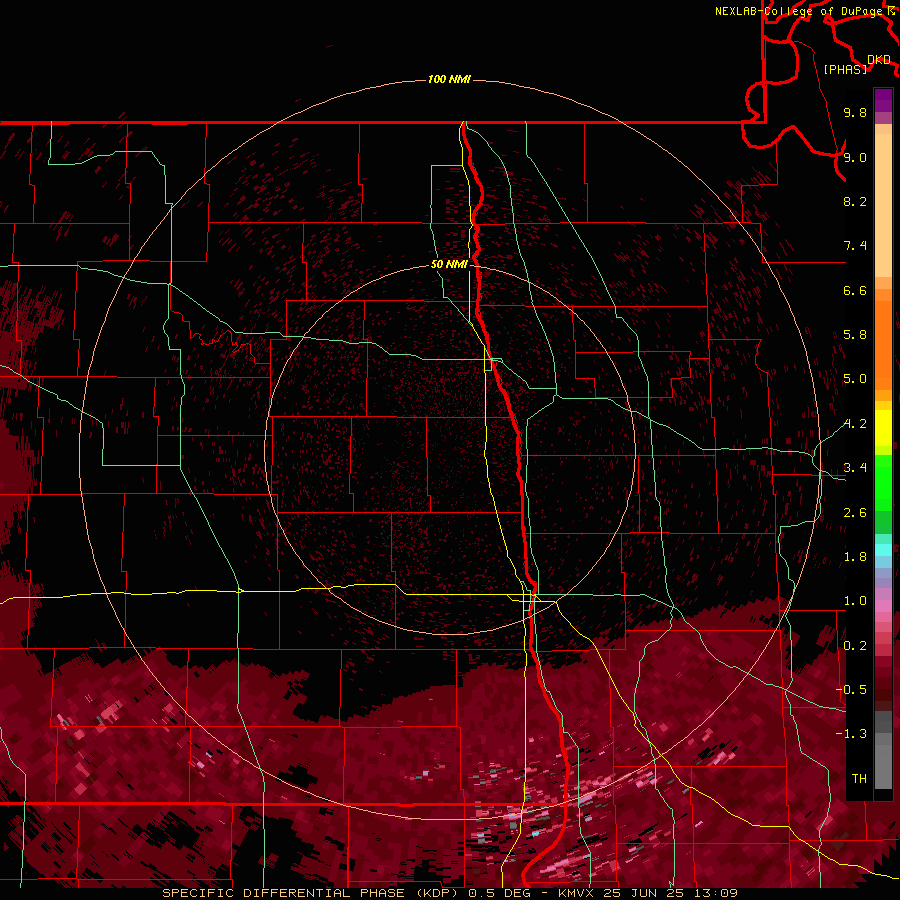Click the 8.2 scale value
This screenshot has width=900, height=900.
855,201
